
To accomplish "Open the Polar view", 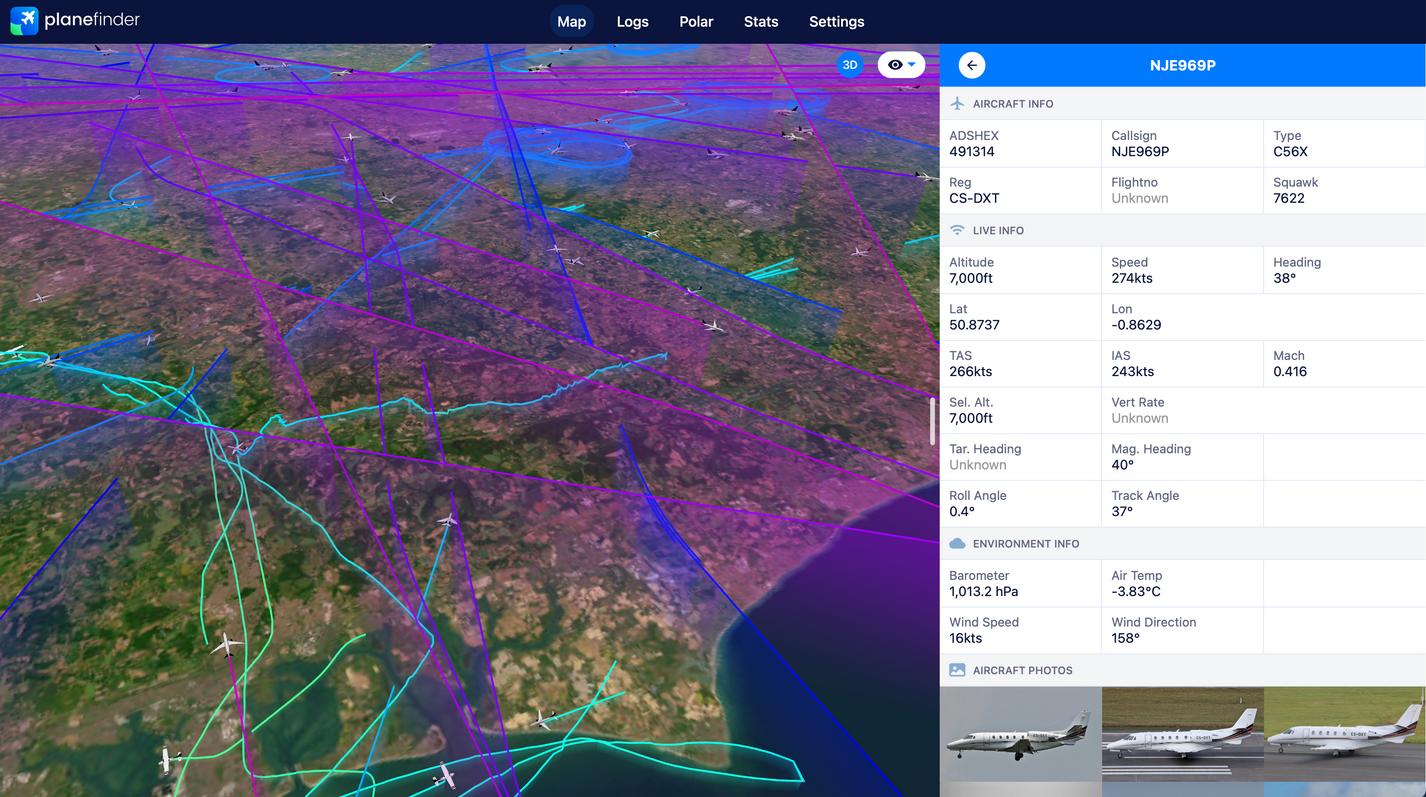I will (x=696, y=21).
